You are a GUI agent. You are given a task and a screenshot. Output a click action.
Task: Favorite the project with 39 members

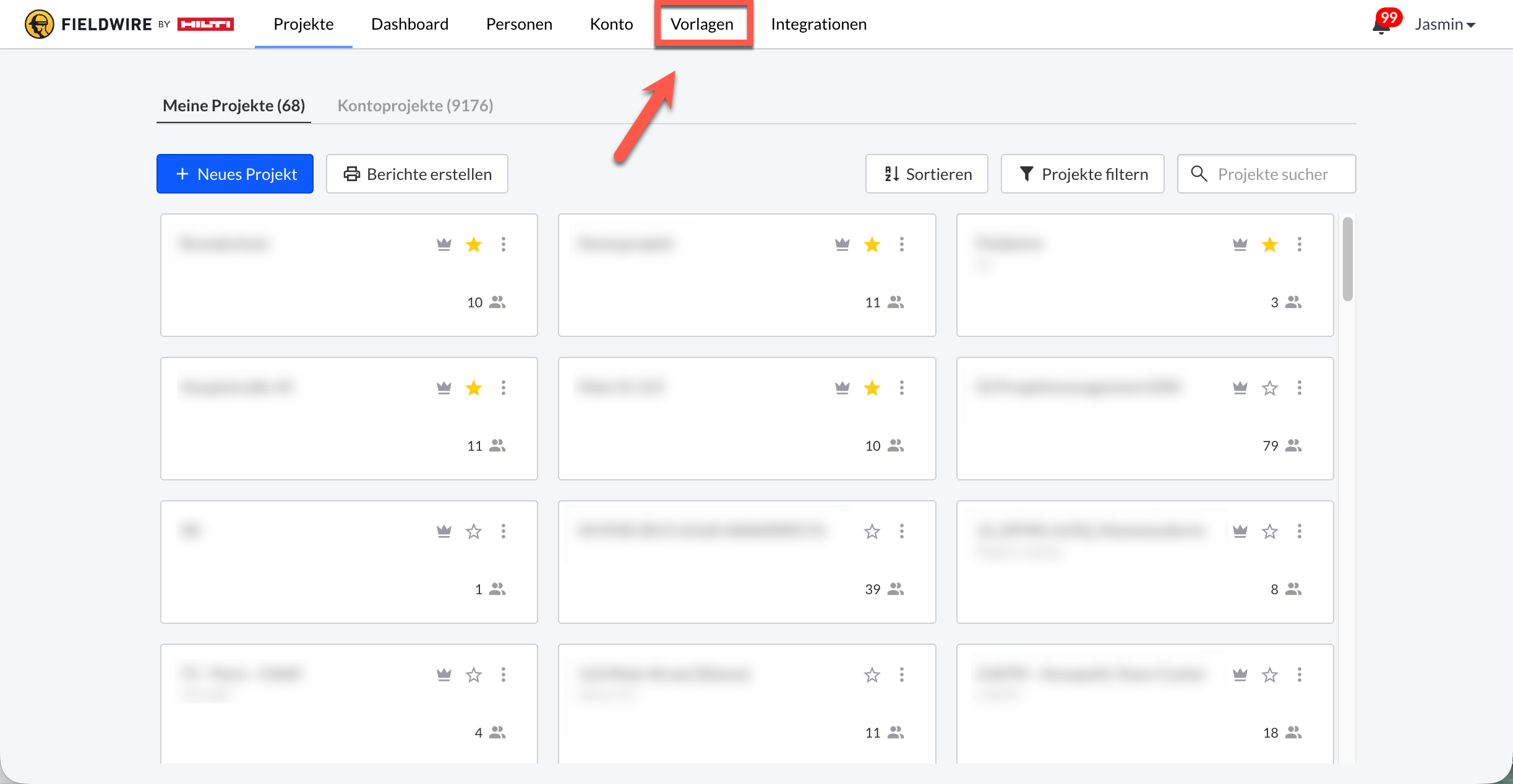(872, 531)
